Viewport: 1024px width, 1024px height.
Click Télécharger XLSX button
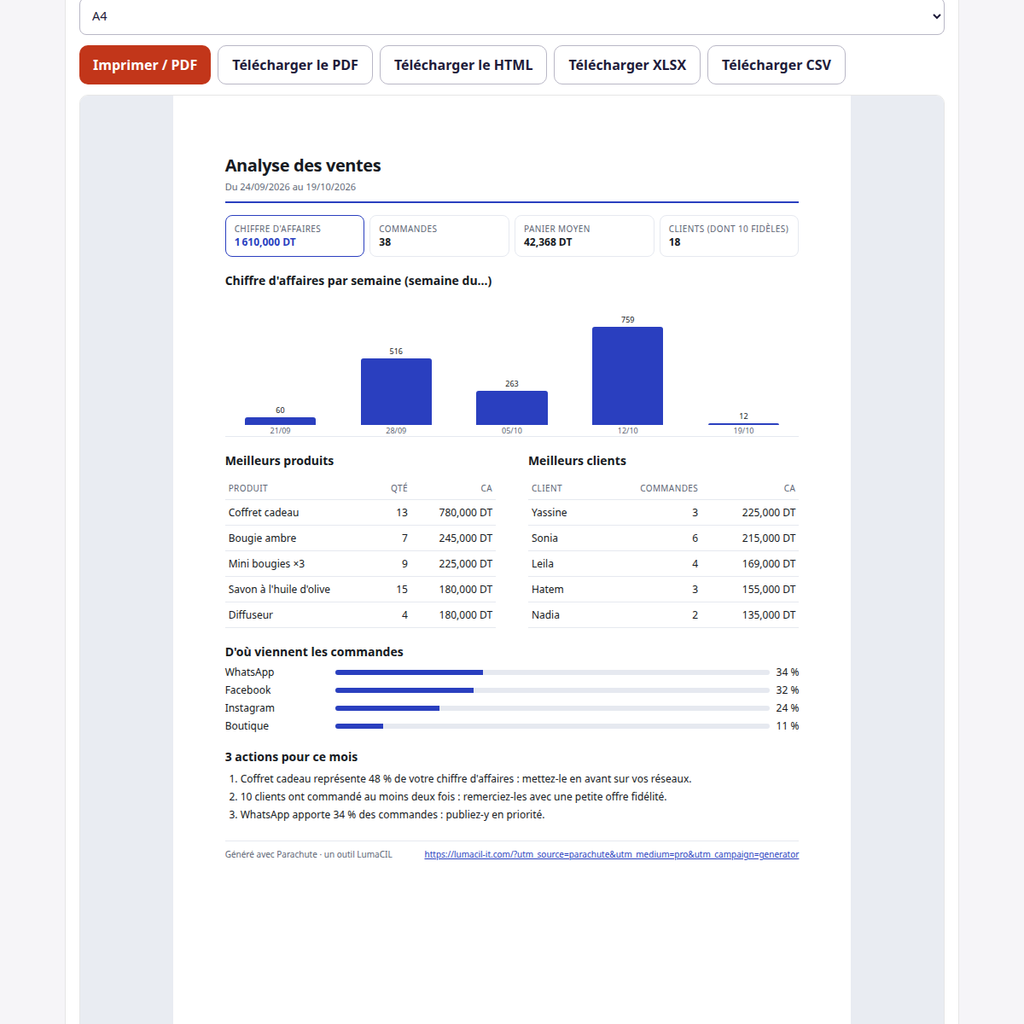coord(627,65)
